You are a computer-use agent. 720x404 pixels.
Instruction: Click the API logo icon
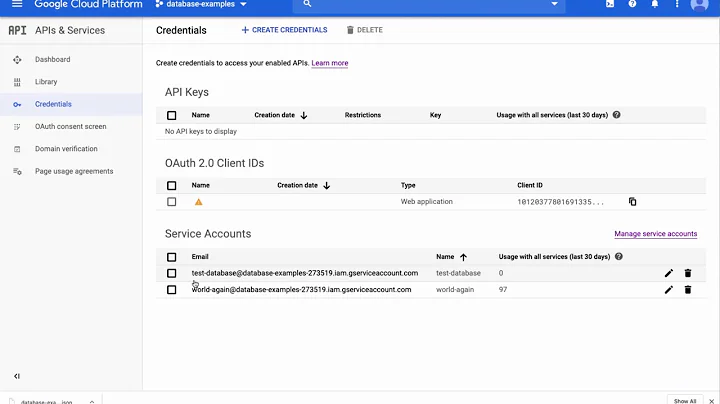coord(17,30)
